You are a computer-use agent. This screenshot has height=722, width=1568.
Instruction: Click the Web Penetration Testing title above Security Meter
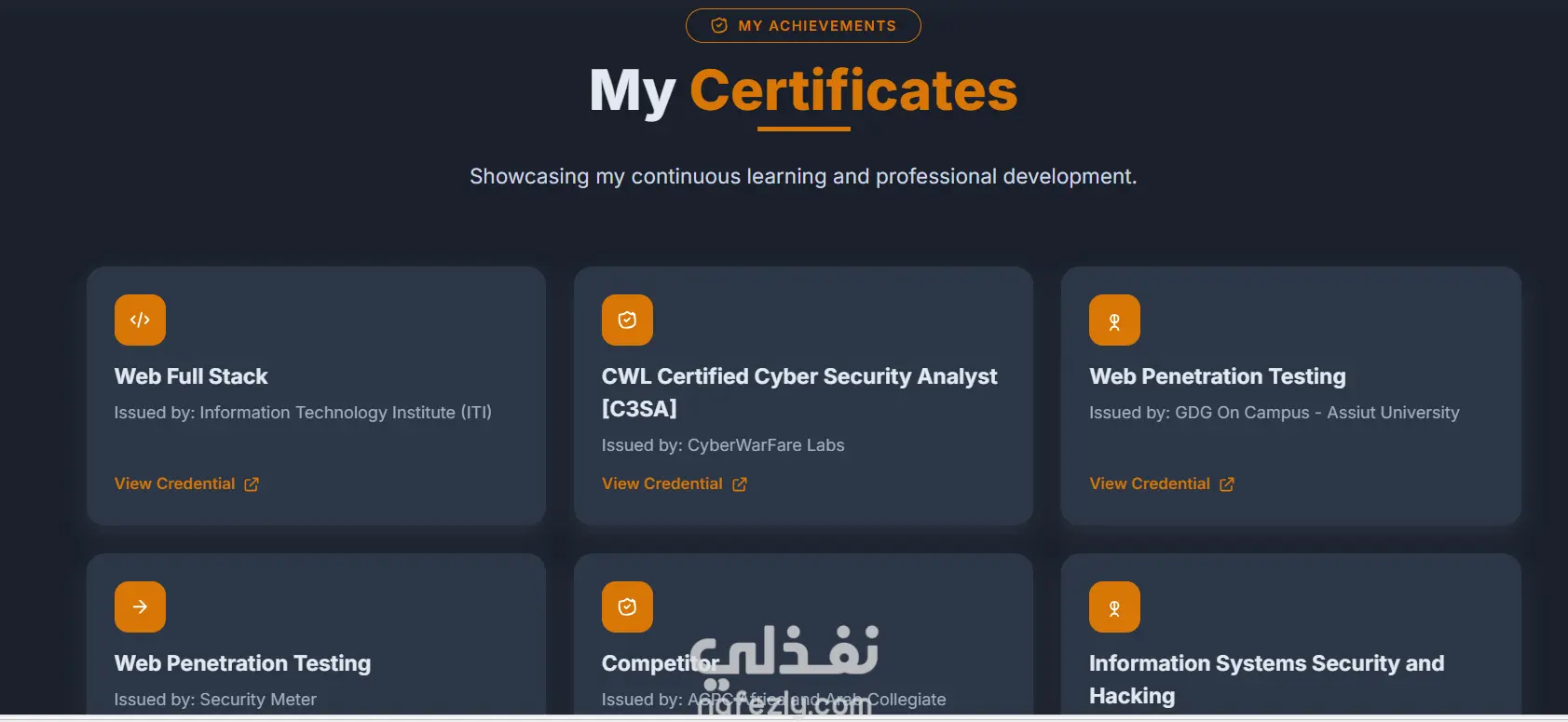[242, 663]
